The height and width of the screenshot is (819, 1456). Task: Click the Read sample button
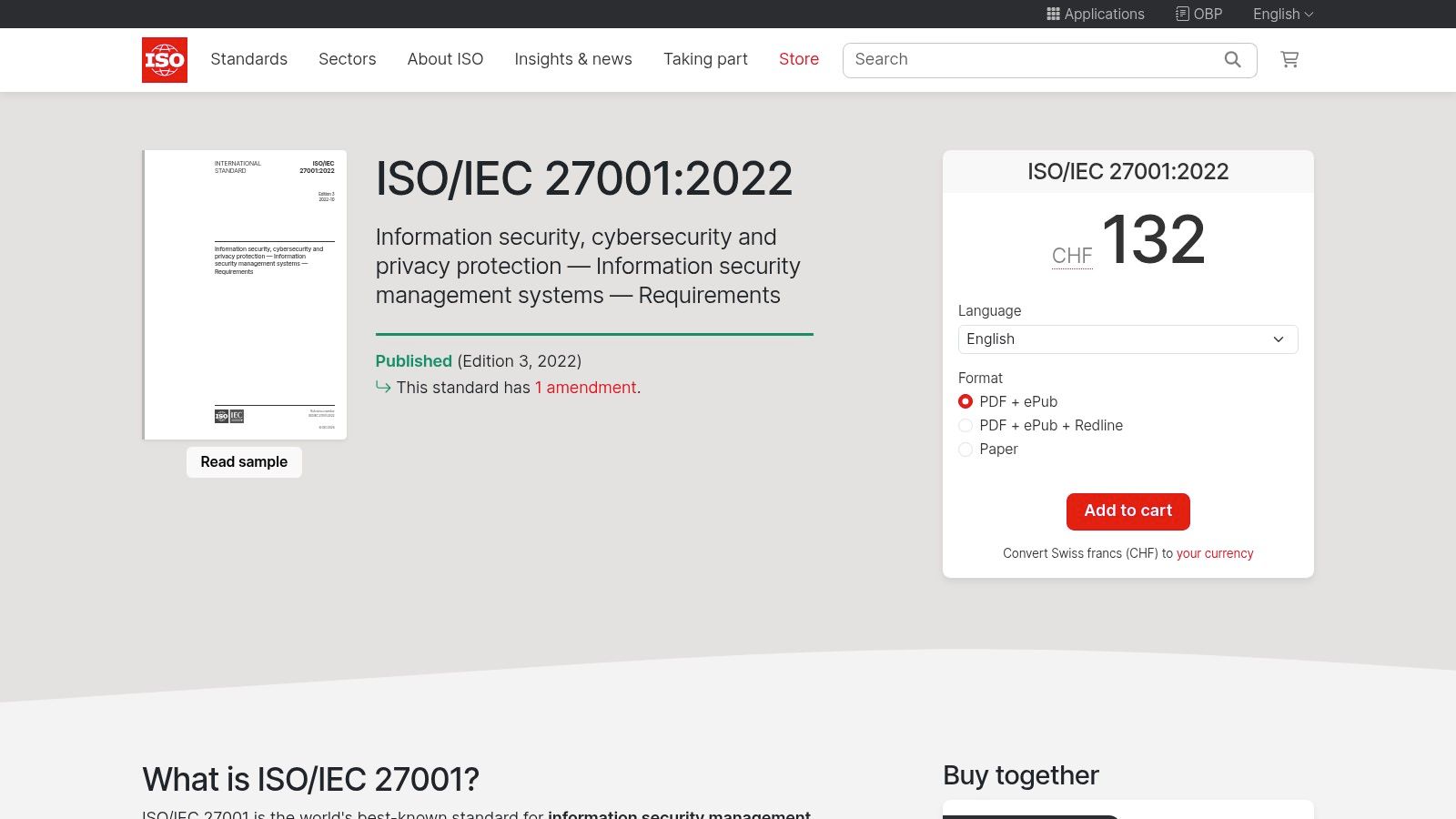(x=244, y=462)
